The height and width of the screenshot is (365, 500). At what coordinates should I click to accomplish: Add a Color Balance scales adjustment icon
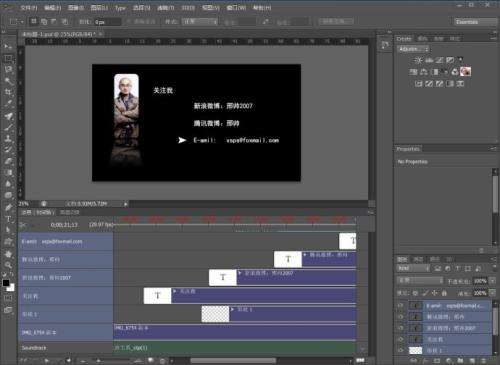coord(424,72)
